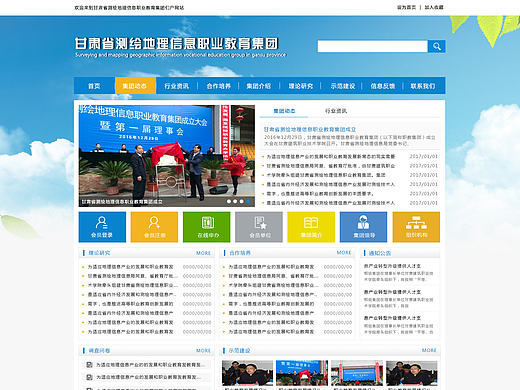Switch to the 行业资讯 tab in the news panel
This screenshot has width=520, height=390.
(x=336, y=111)
